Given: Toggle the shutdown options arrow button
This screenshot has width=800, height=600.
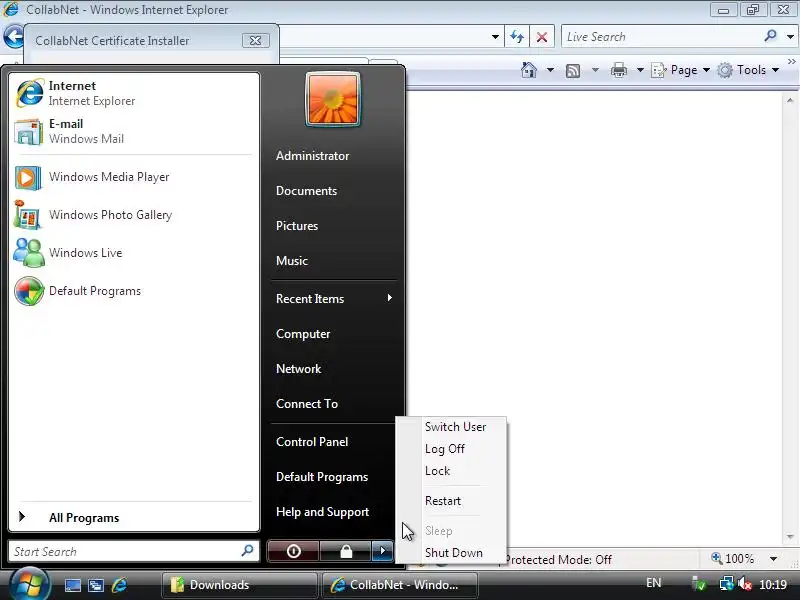Looking at the screenshot, I should [382, 551].
